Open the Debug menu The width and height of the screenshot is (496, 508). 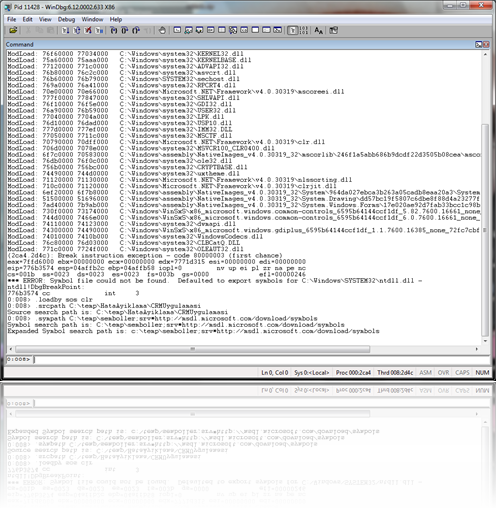tap(66, 19)
